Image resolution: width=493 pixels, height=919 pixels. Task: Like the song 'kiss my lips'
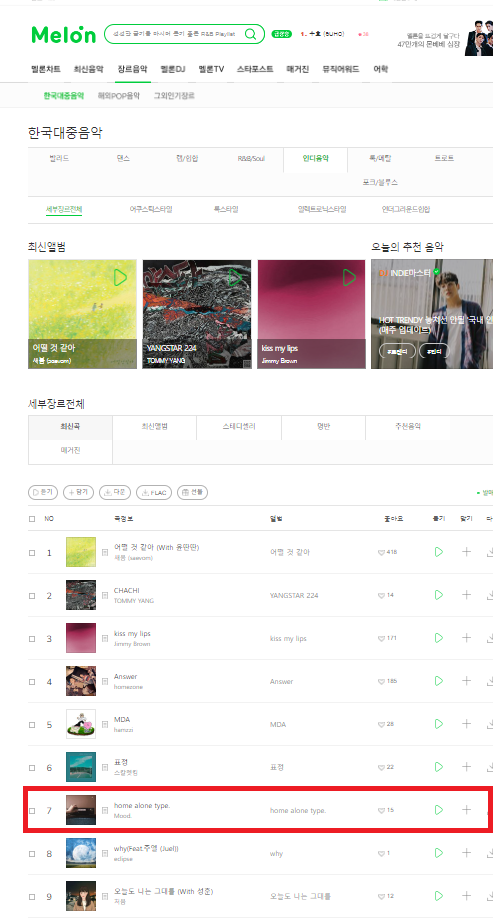tap(382, 638)
